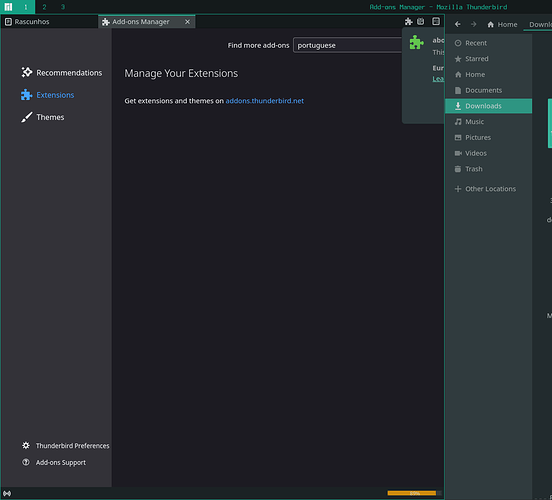Image resolution: width=552 pixels, height=500 pixels.
Task: Open addons.thunderbird.net link
Action: (264, 101)
